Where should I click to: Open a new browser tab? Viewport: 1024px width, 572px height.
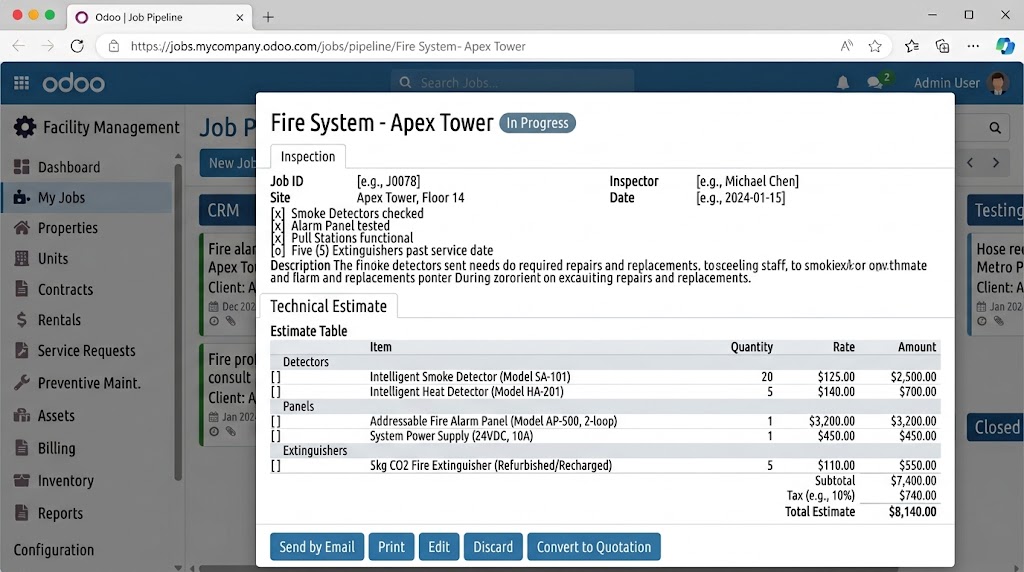click(x=268, y=17)
